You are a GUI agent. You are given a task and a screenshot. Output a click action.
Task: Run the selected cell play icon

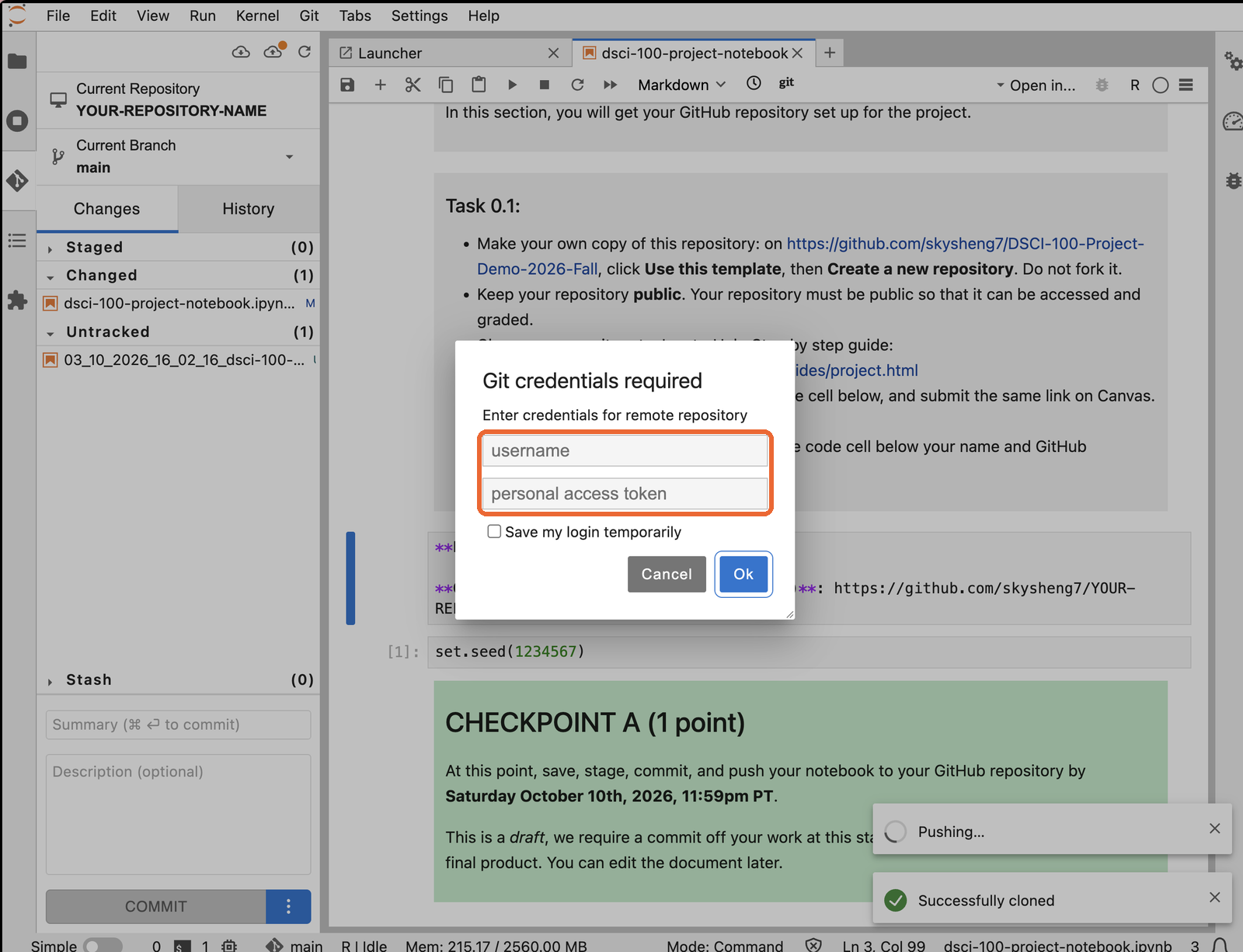512,85
